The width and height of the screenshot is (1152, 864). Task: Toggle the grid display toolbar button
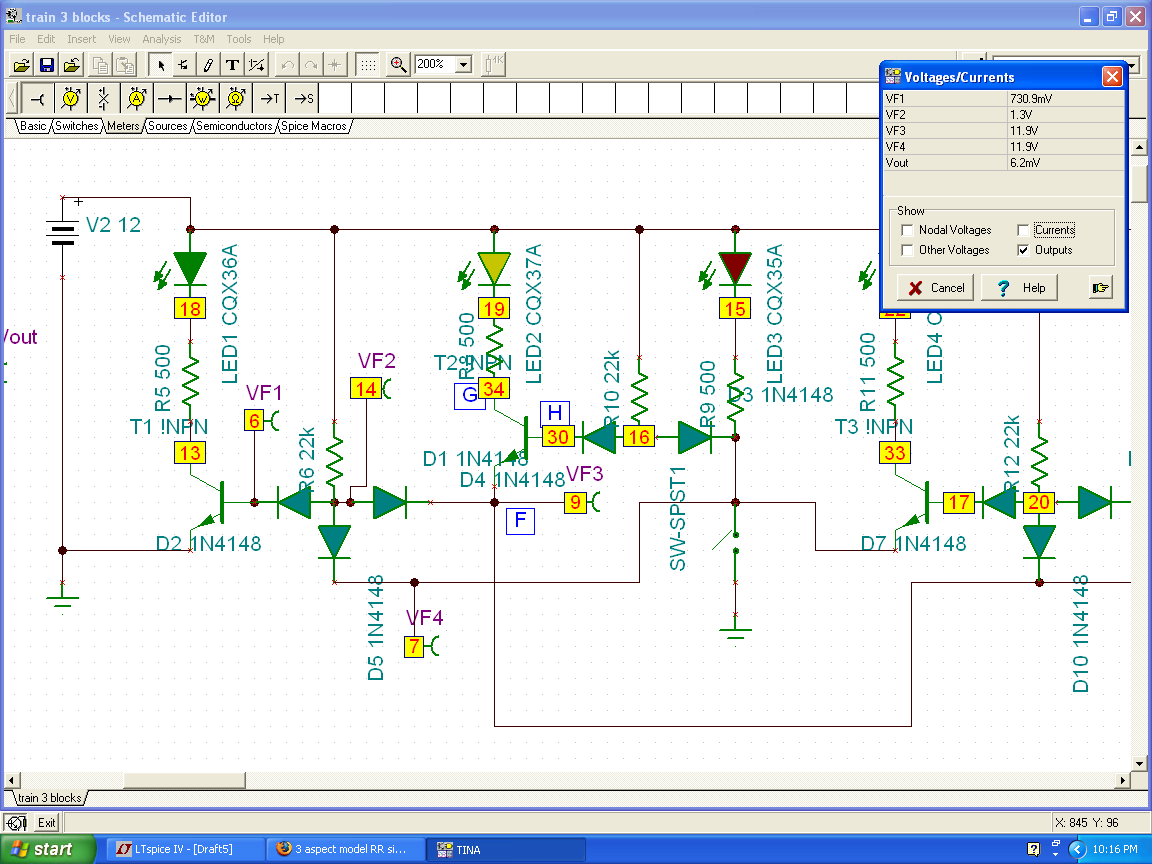click(368, 65)
